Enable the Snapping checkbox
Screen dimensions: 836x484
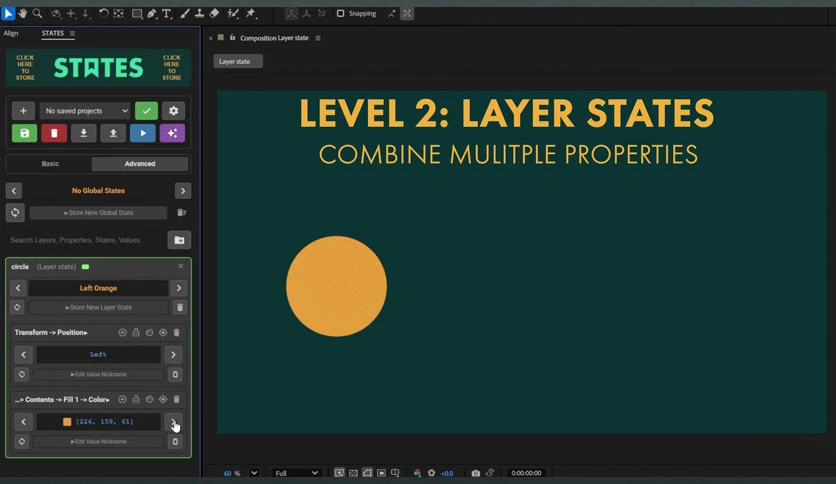tap(340, 13)
